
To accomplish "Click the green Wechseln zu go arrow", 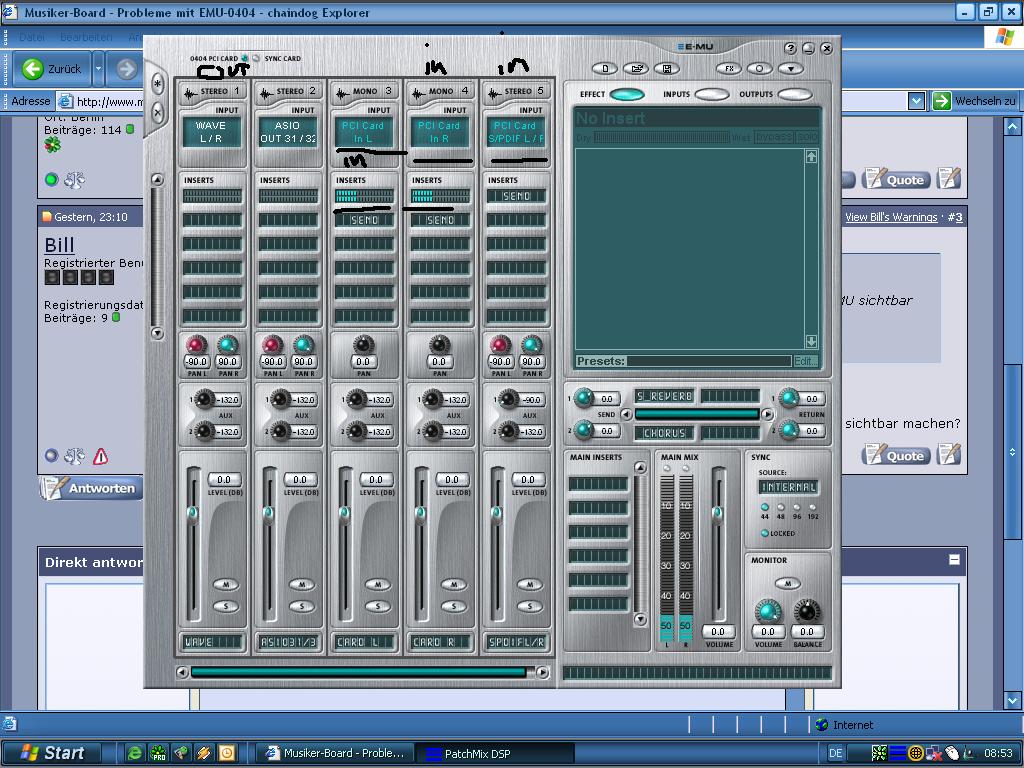I will (941, 101).
